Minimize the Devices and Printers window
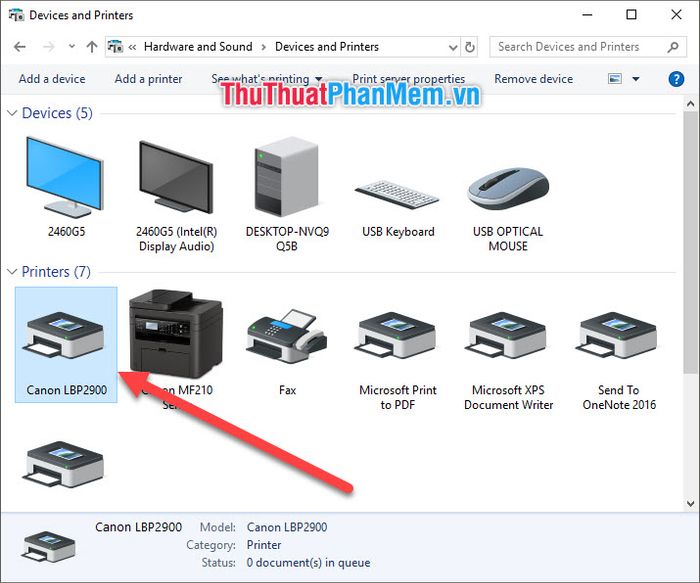The width and height of the screenshot is (700, 583). [588, 15]
